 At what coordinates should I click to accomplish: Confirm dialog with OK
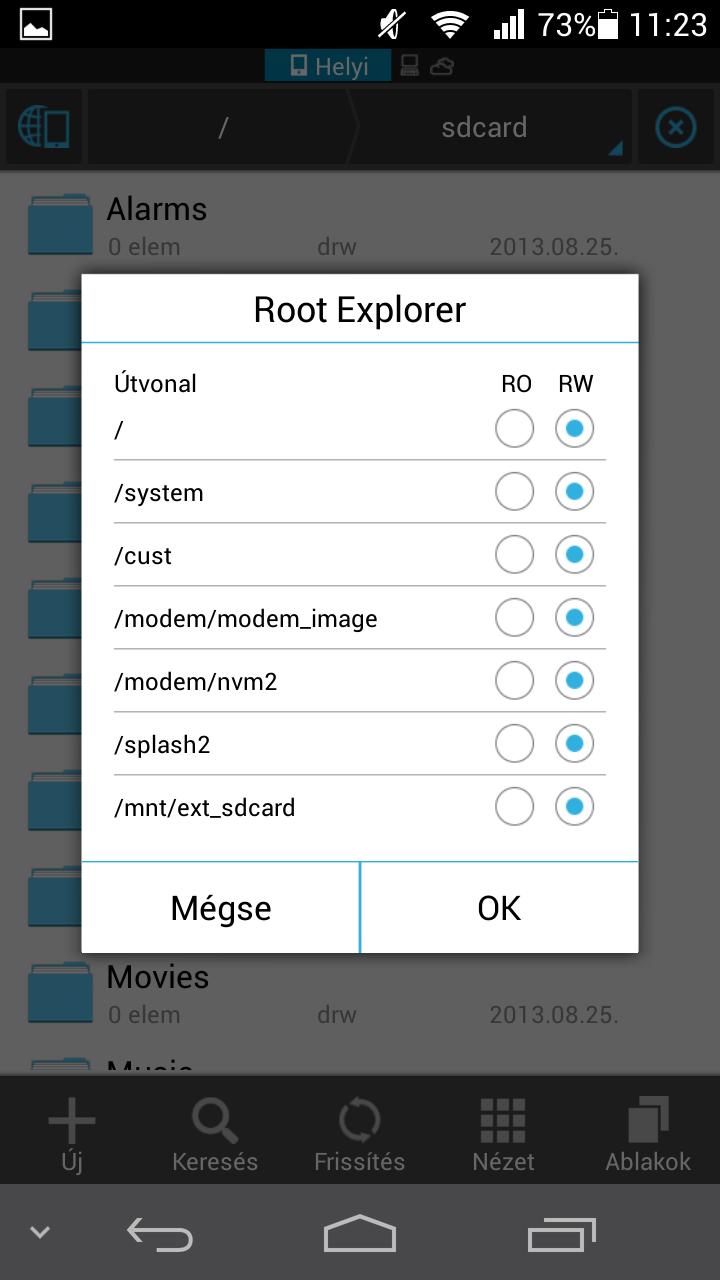499,908
